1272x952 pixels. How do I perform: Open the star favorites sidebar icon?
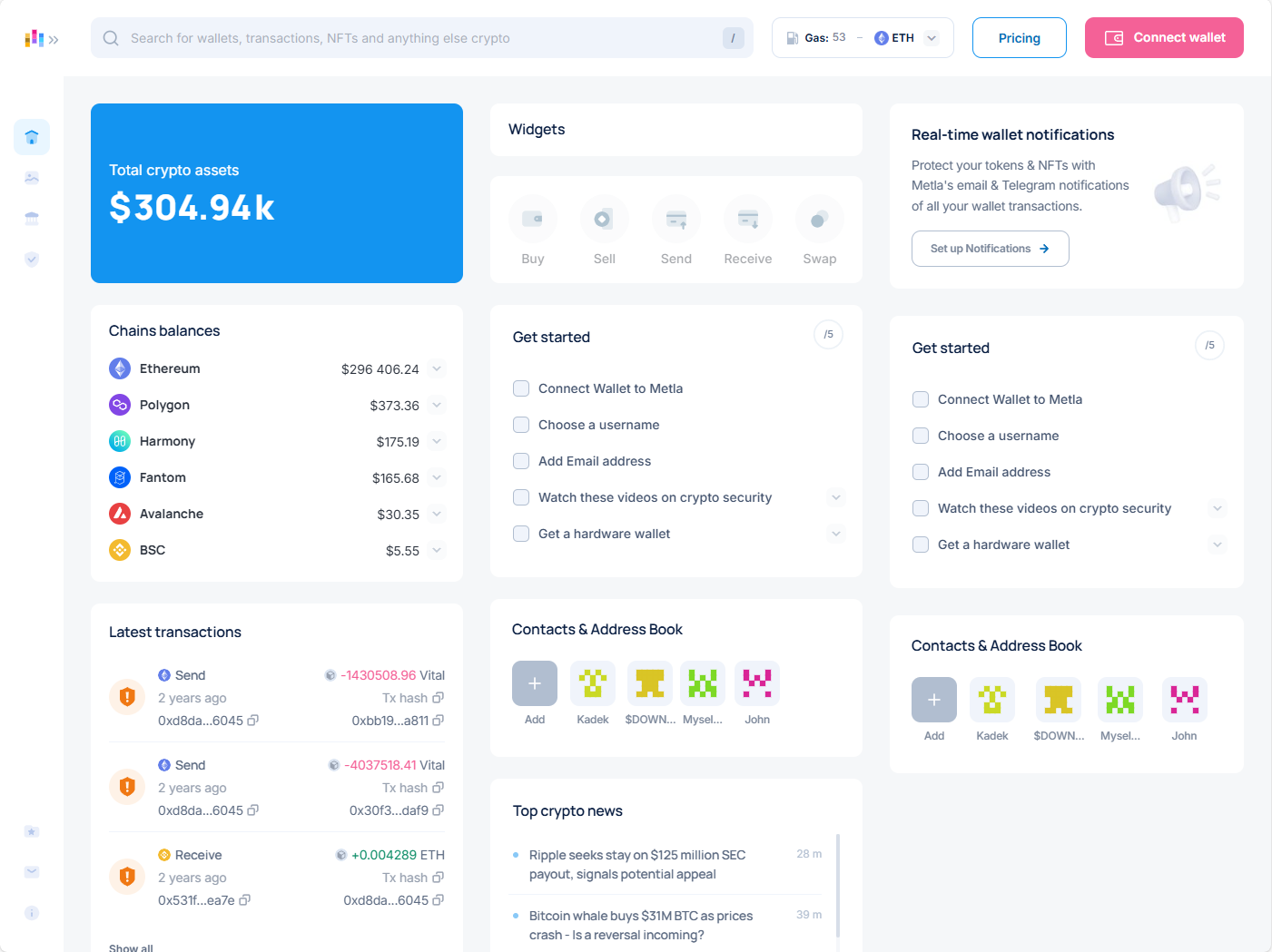pyautogui.click(x=32, y=831)
